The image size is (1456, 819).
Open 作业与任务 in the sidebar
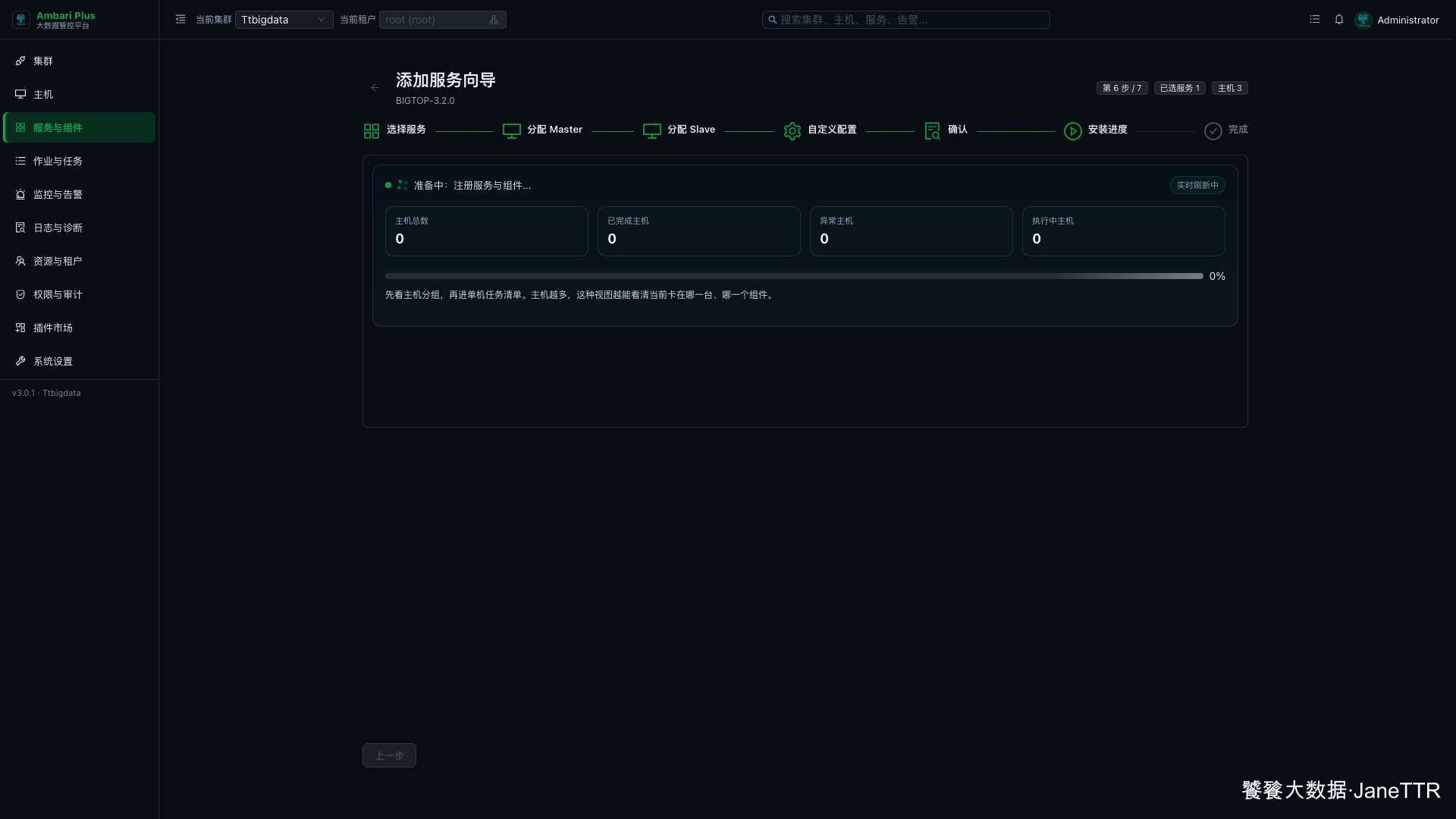[x=80, y=161]
